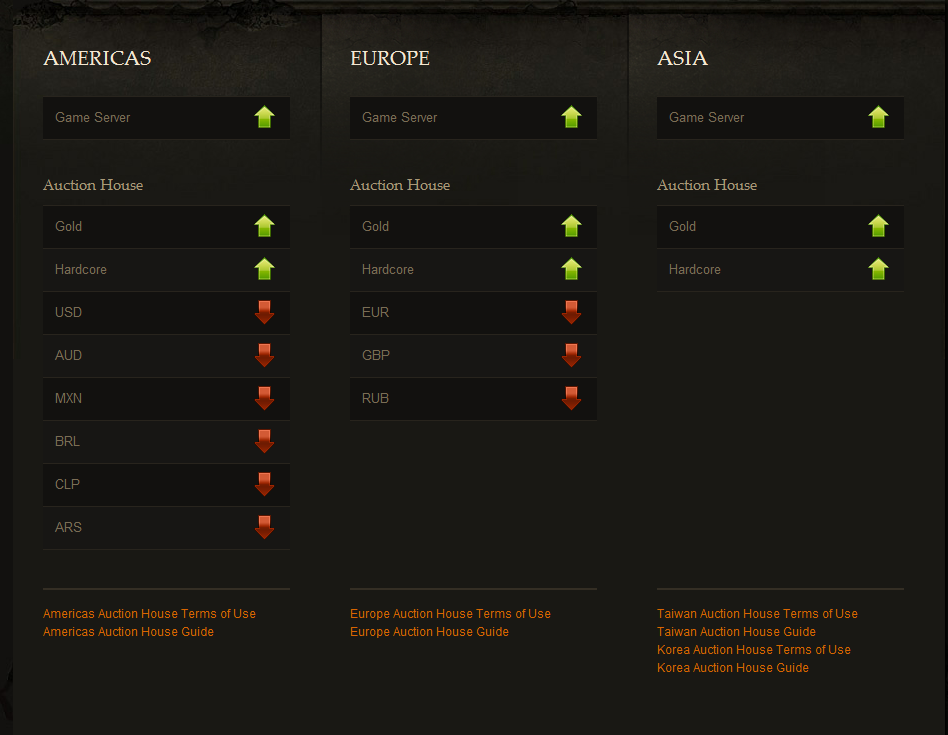Open Taiwan Auction House Terms of Use
This screenshot has width=948, height=735.
click(757, 614)
